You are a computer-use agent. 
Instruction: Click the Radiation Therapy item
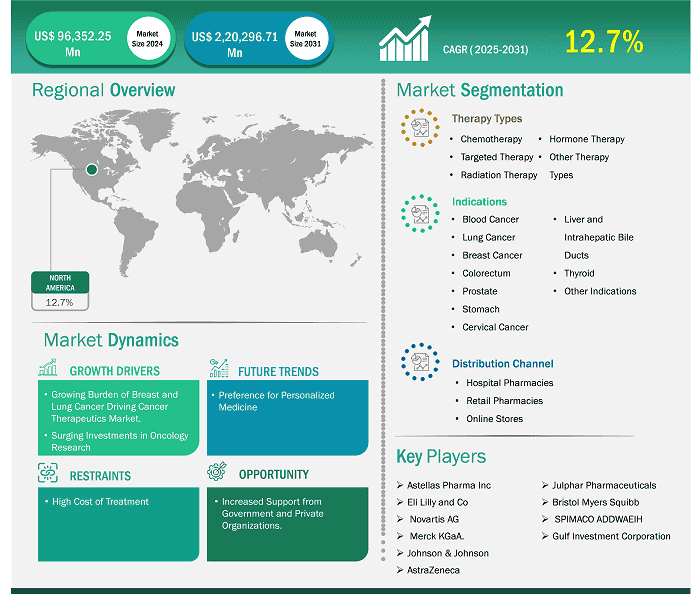click(x=499, y=175)
